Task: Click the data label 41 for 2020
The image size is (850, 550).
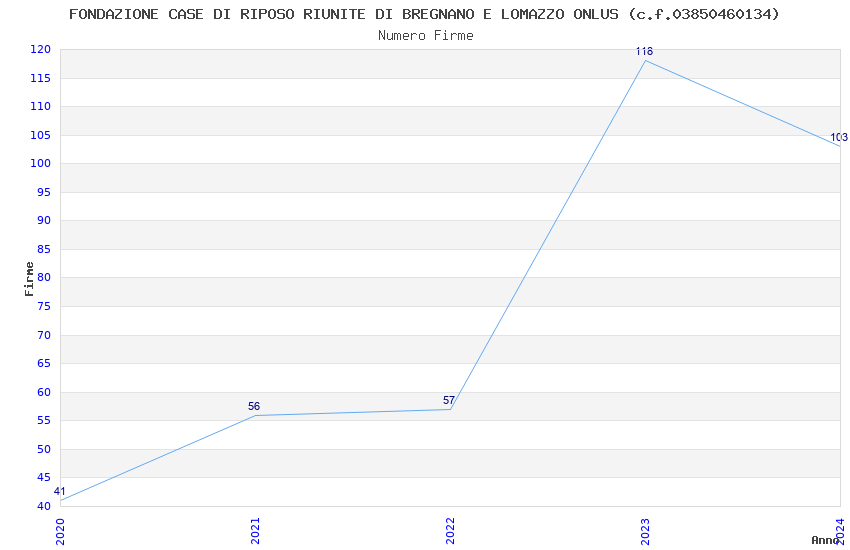Action: [x=60, y=491]
